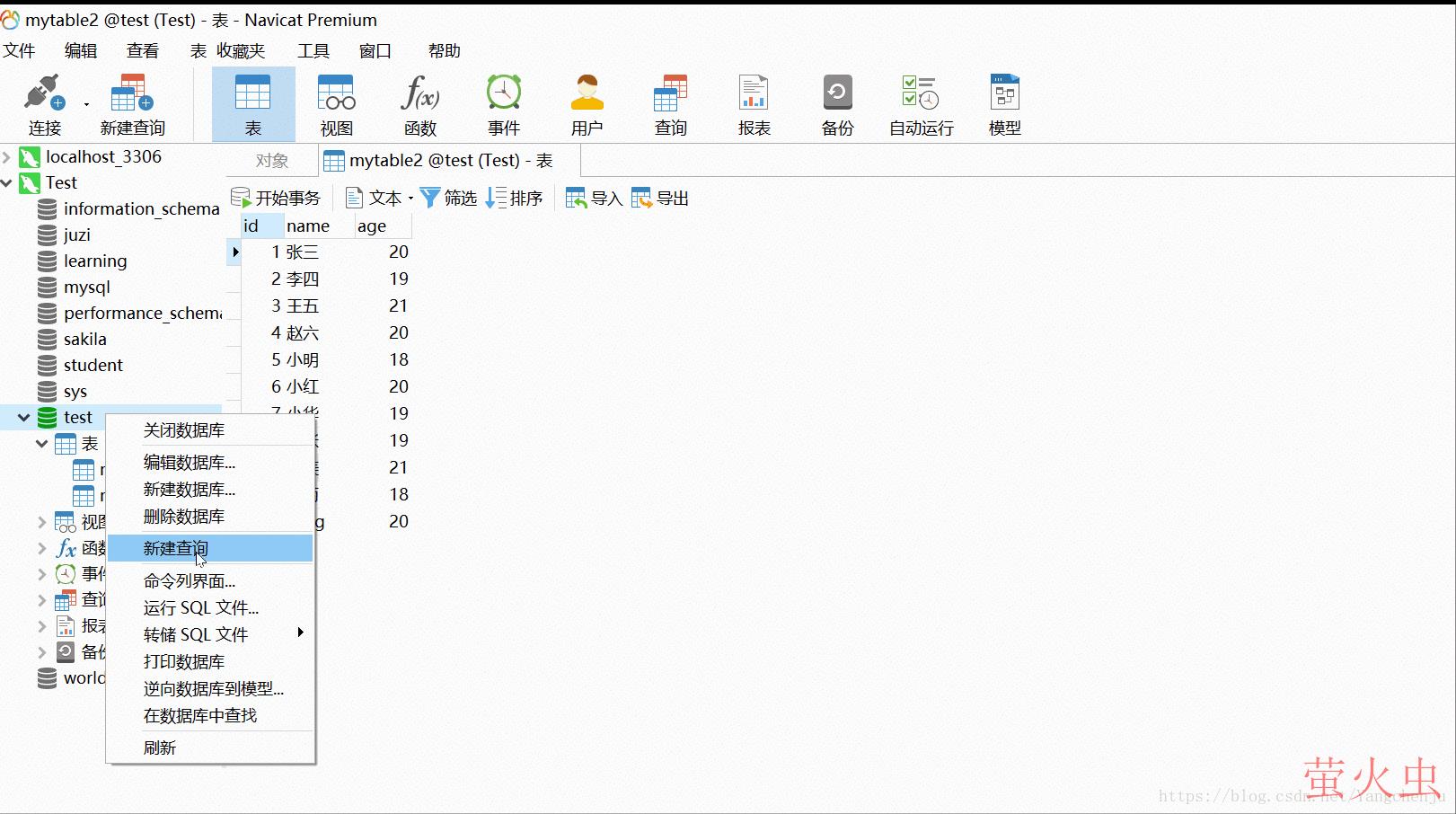Open the 工具 menu in menu bar
The height and width of the screenshot is (814, 1456).
pos(313,51)
